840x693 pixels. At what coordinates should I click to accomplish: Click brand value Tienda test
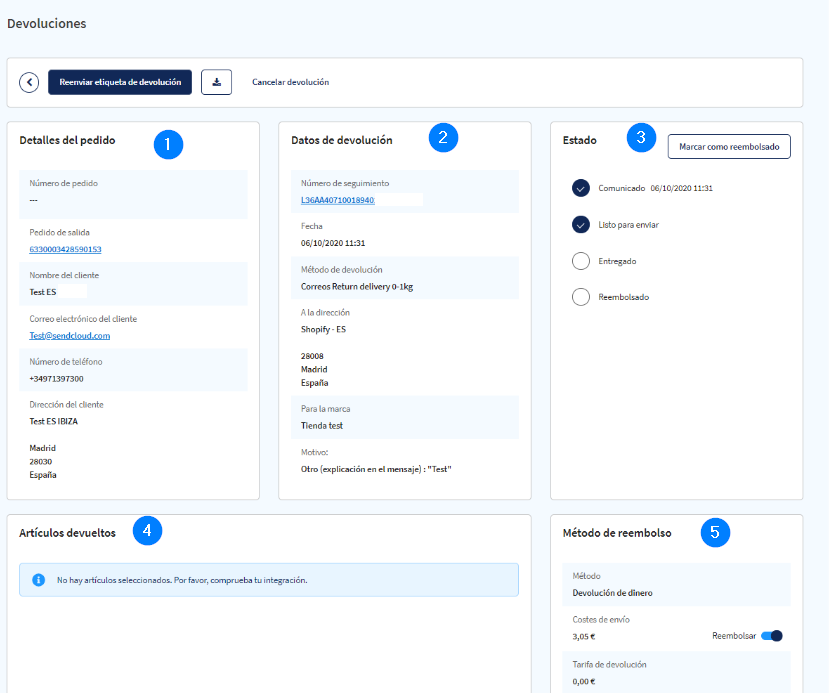coord(321,426)
